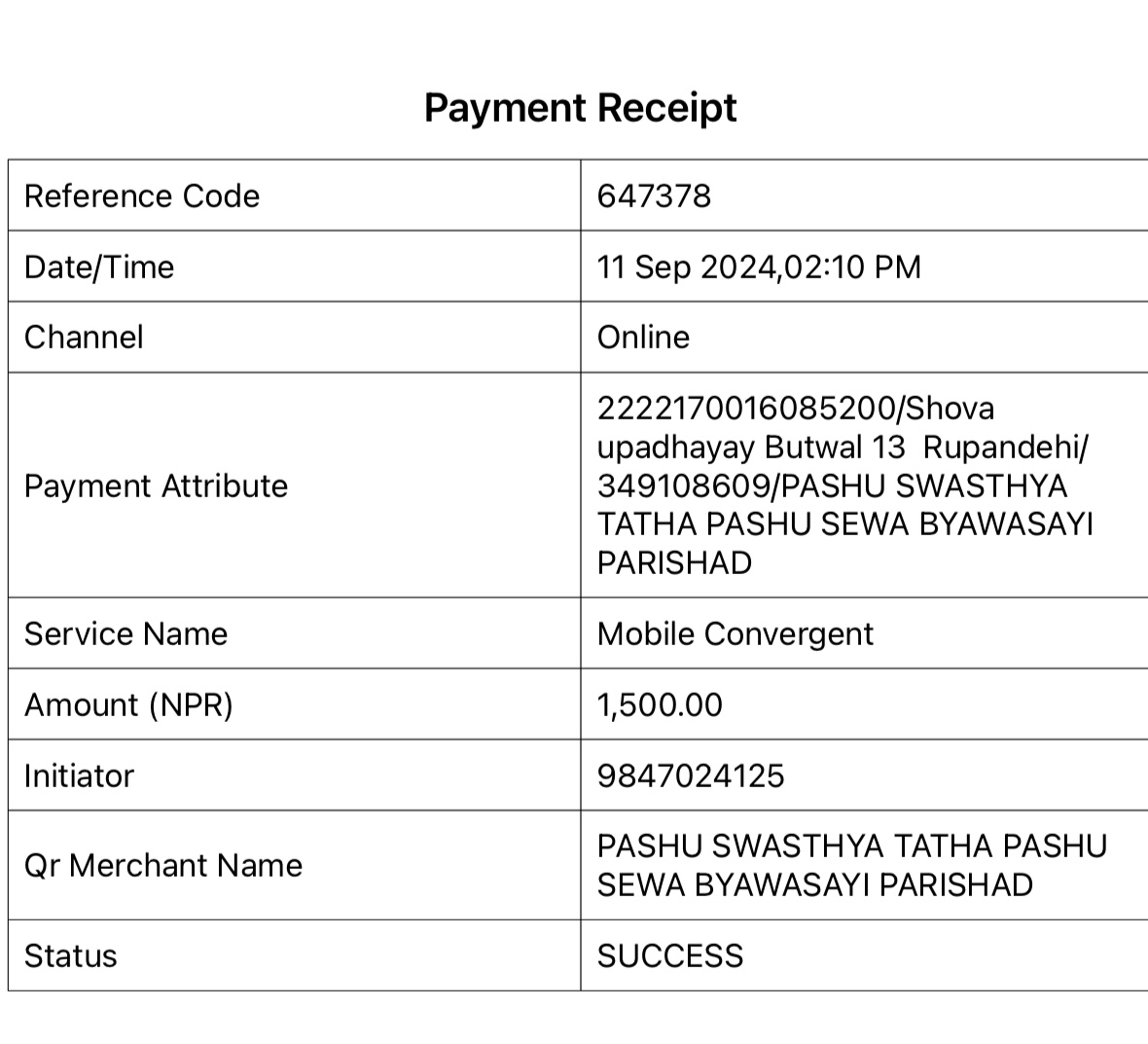The image size is (1148, 1044).
Task: Click the Payment Receipt heading
Action: pyautogui.click(x=580, y=108)
